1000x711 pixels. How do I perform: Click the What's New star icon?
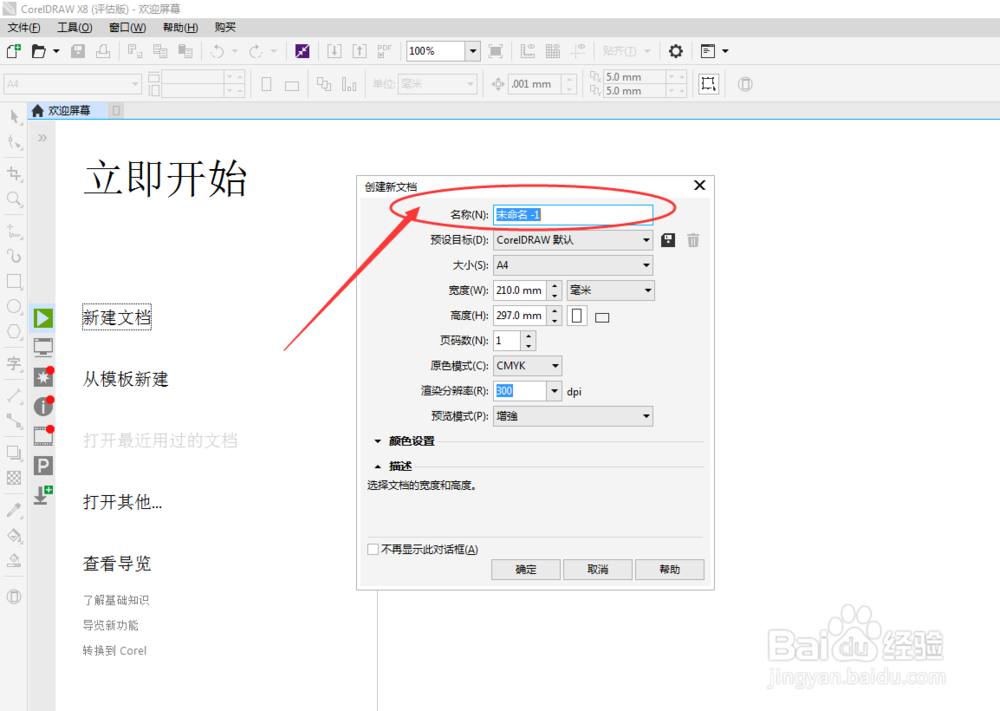click(x=43, y=376)
